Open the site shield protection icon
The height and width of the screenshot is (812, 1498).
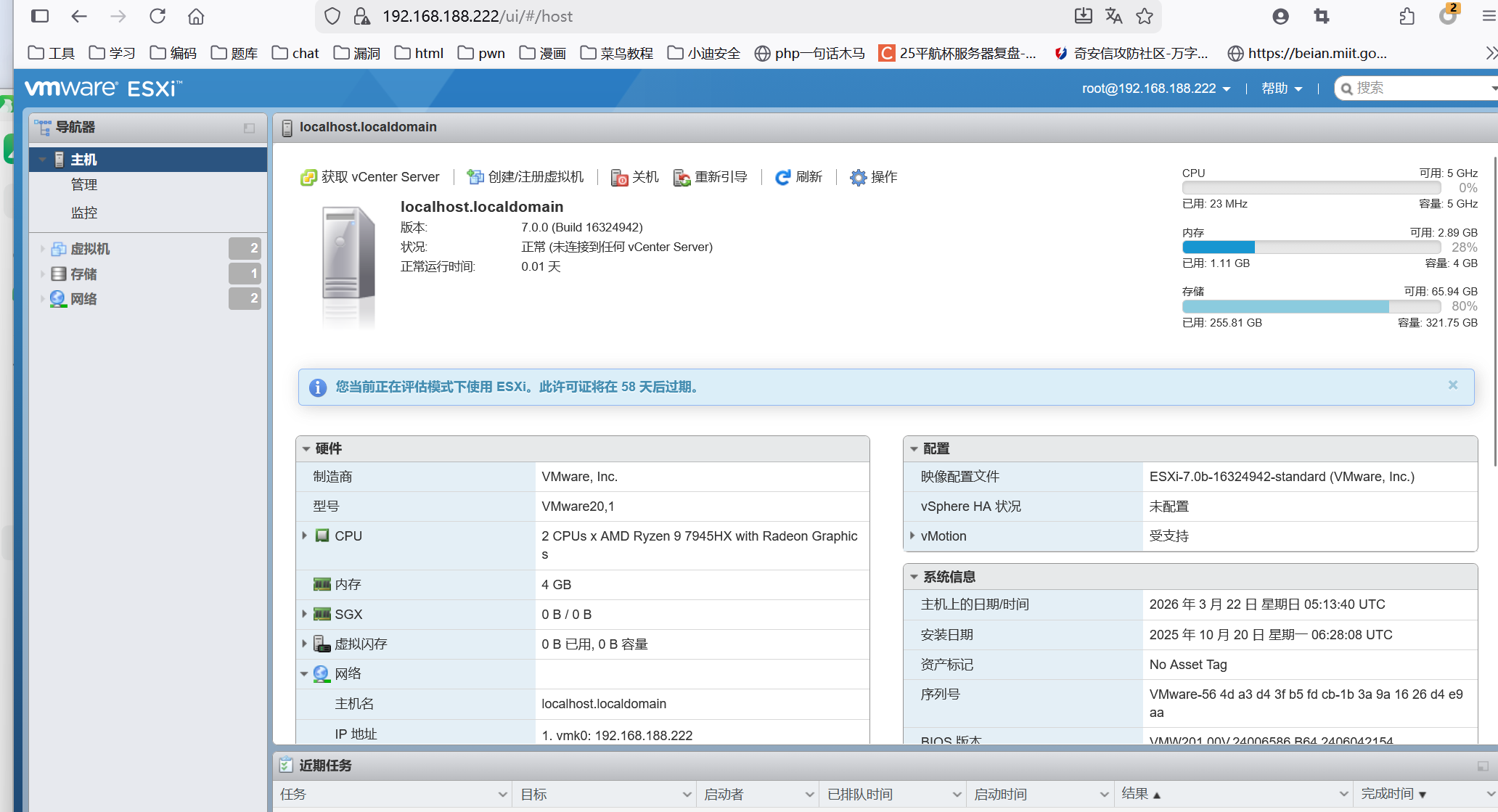pos(332,16)
